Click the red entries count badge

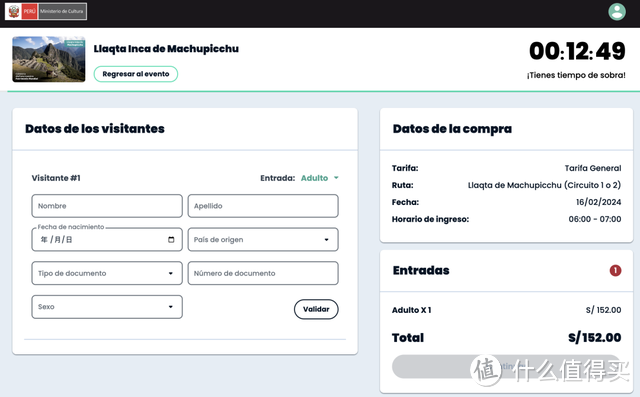point(615,270)
